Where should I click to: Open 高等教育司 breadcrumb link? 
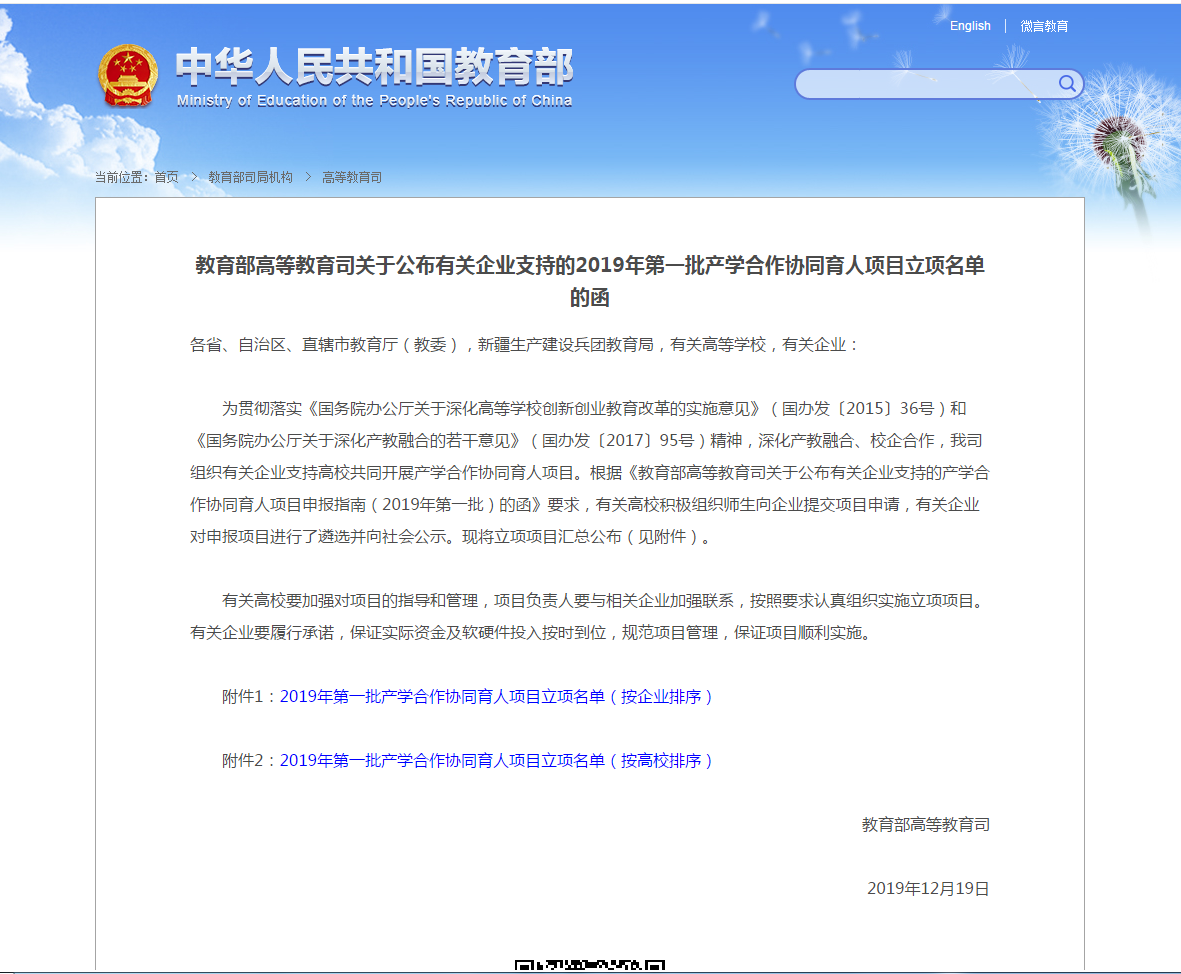pyautogui.click(x=352, y=177)
